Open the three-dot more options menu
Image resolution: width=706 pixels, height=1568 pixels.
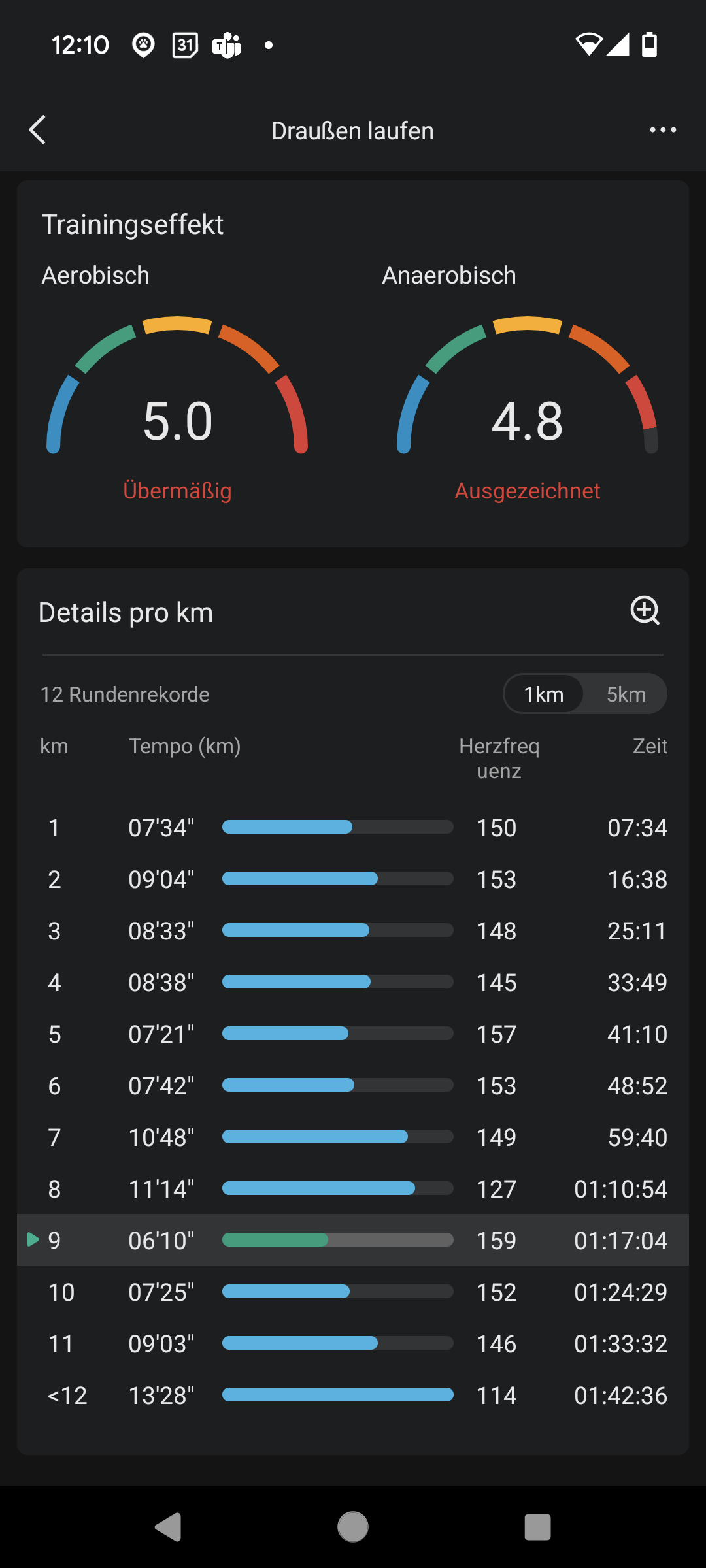[x=663, y=130]
